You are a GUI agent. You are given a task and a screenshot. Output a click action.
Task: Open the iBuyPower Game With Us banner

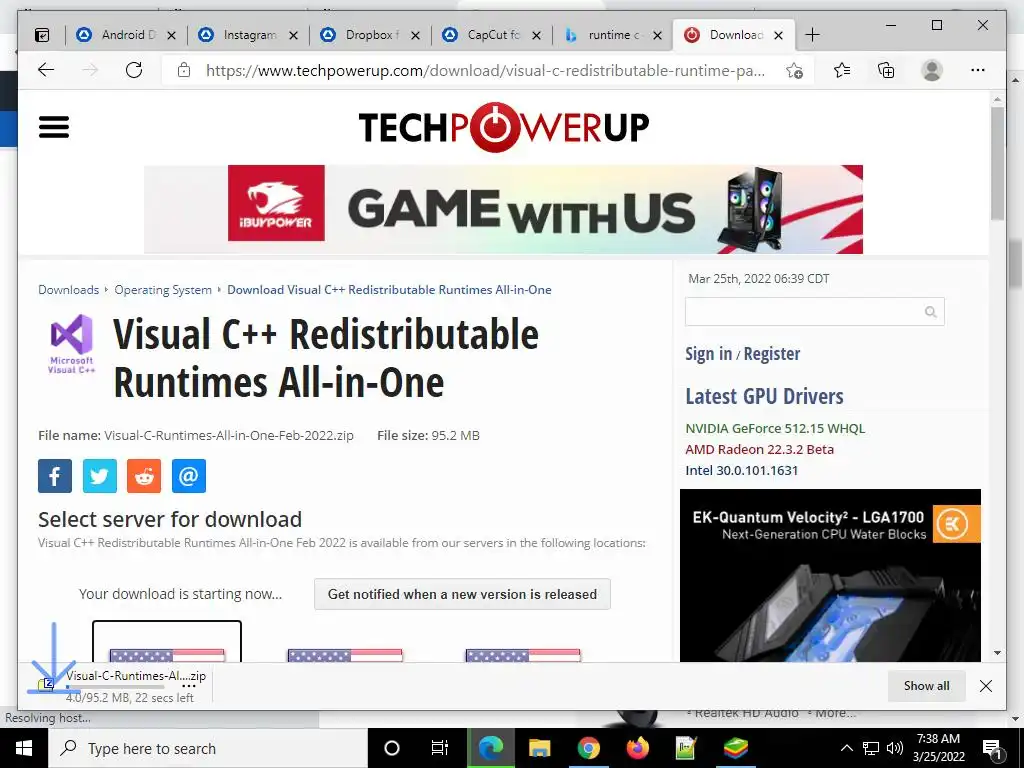click(503, 209)
